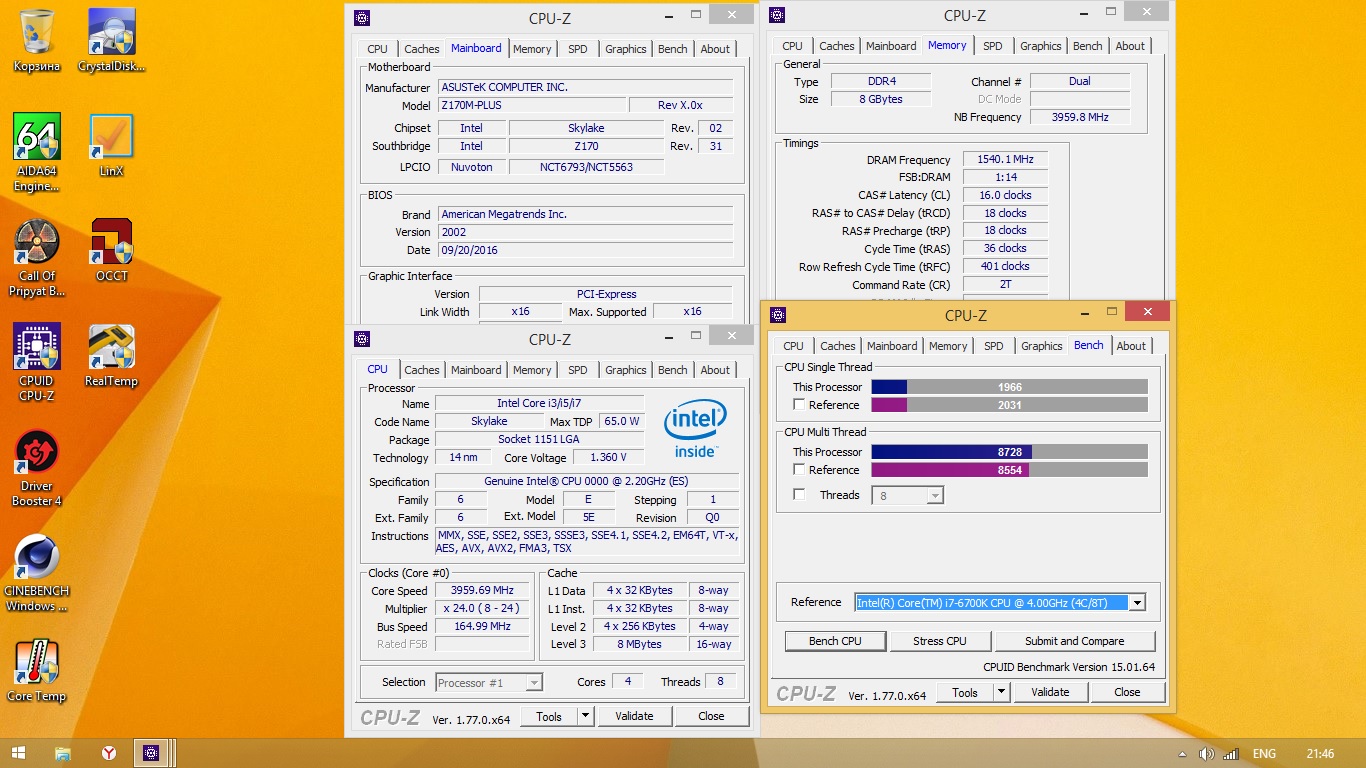Click Validate in the Bench window
This screenshot has width=1366, height=768.
pos(1050,692)
